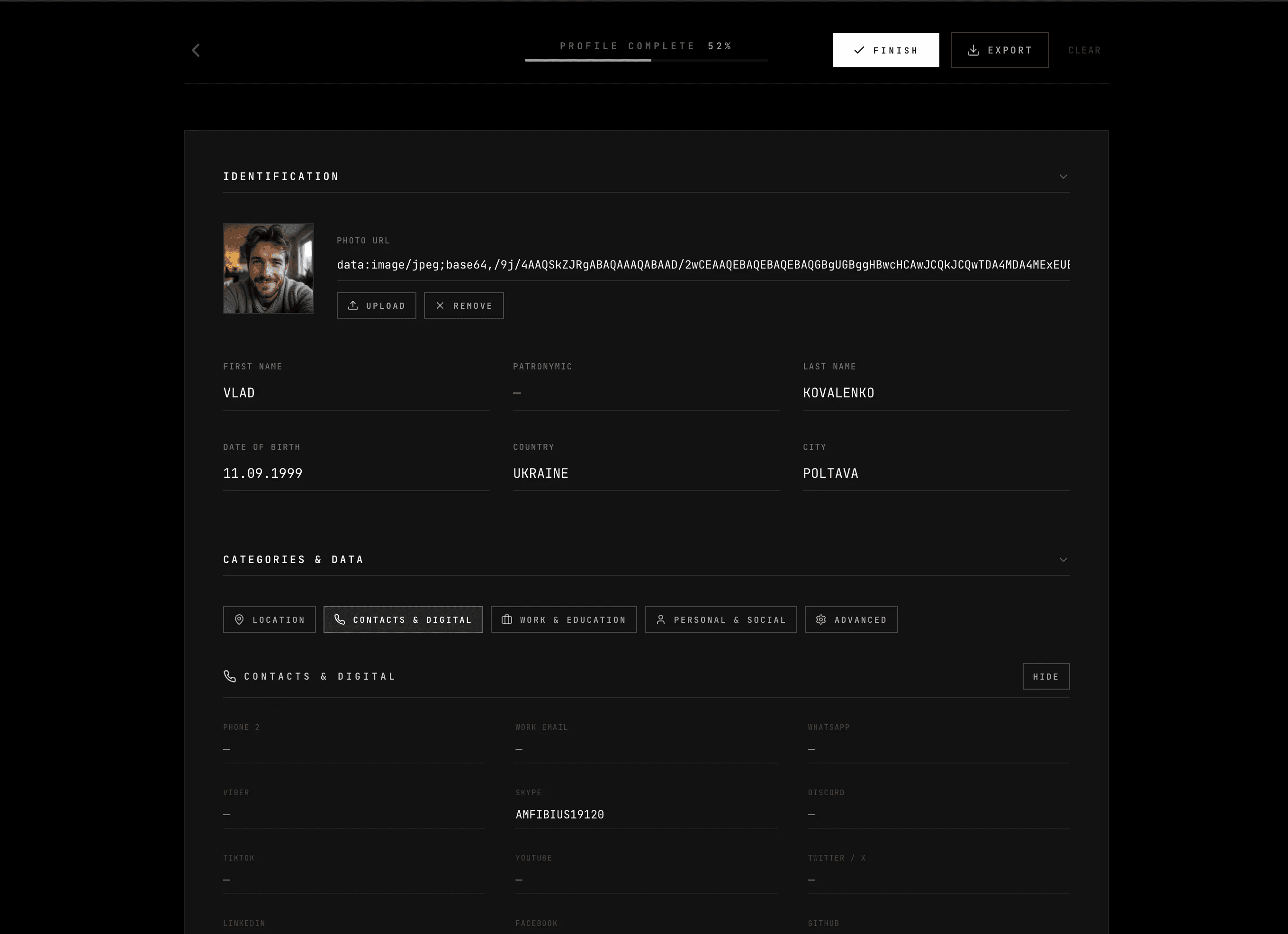Click the profile complete progress bar

click(646, 60)
